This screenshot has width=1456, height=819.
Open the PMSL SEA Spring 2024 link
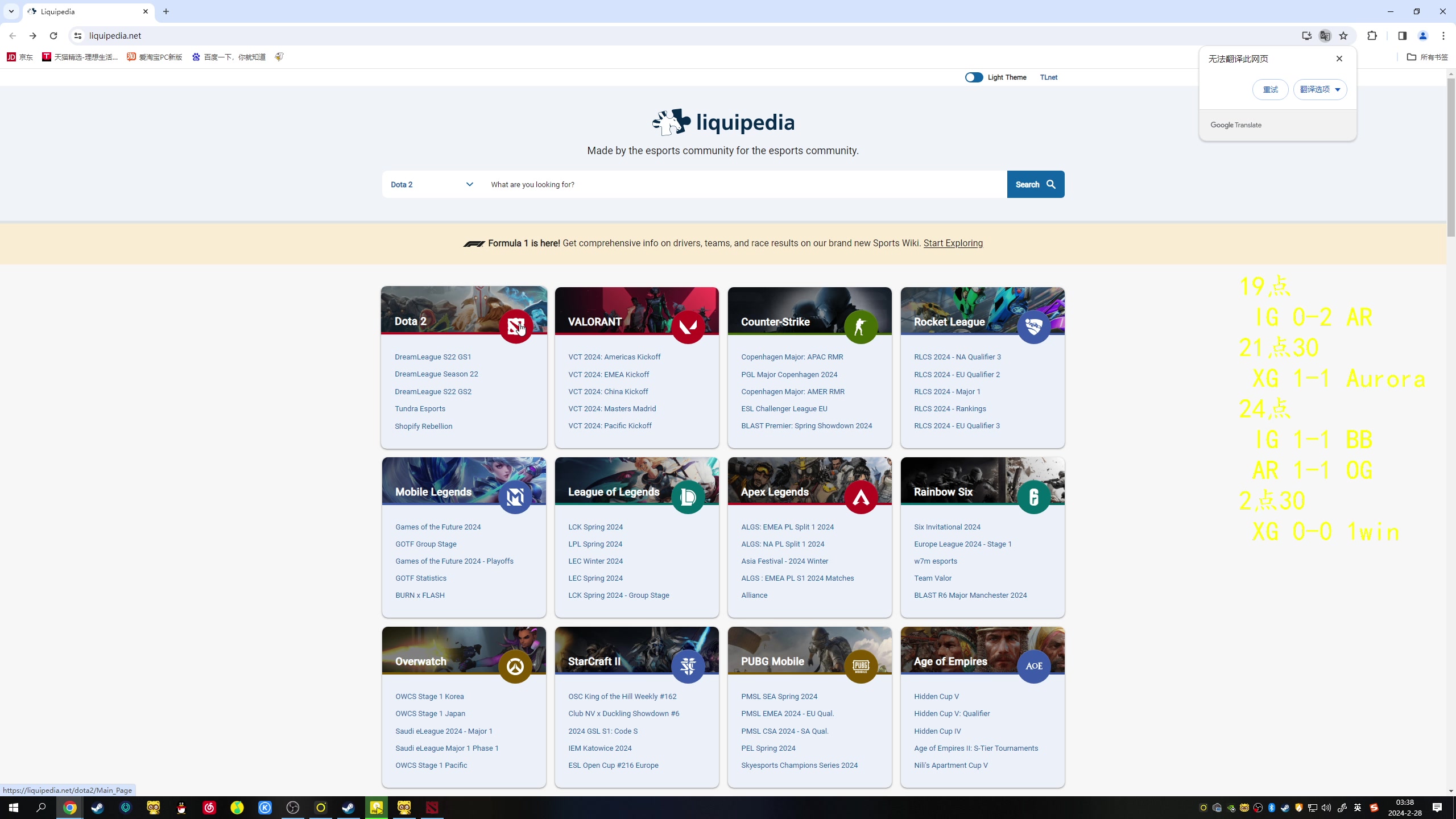tap(779, 697)
